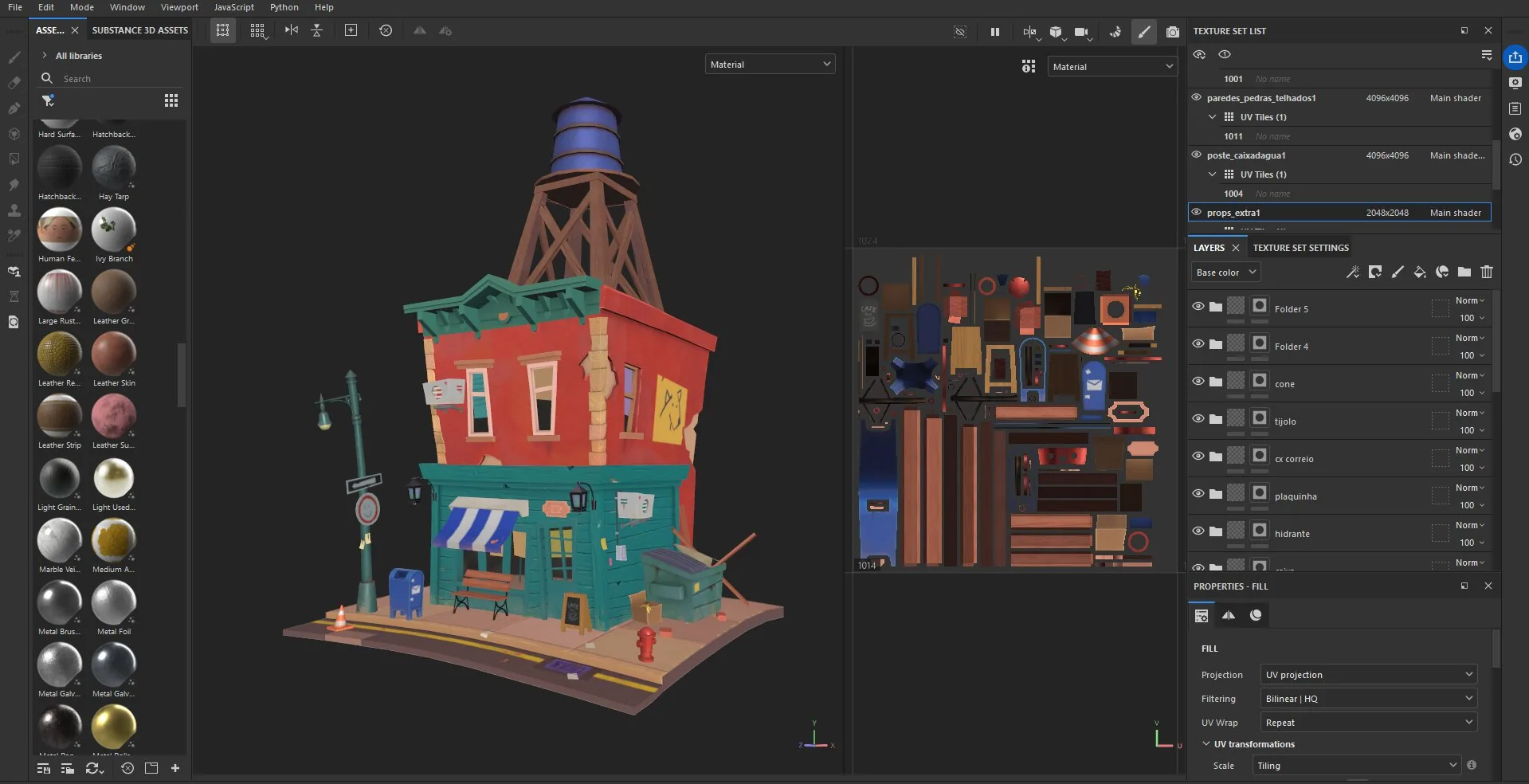This screenshot has height=784, width=1529.
Task: Pause the viewport rendering
Action: (x=995, y=32)
